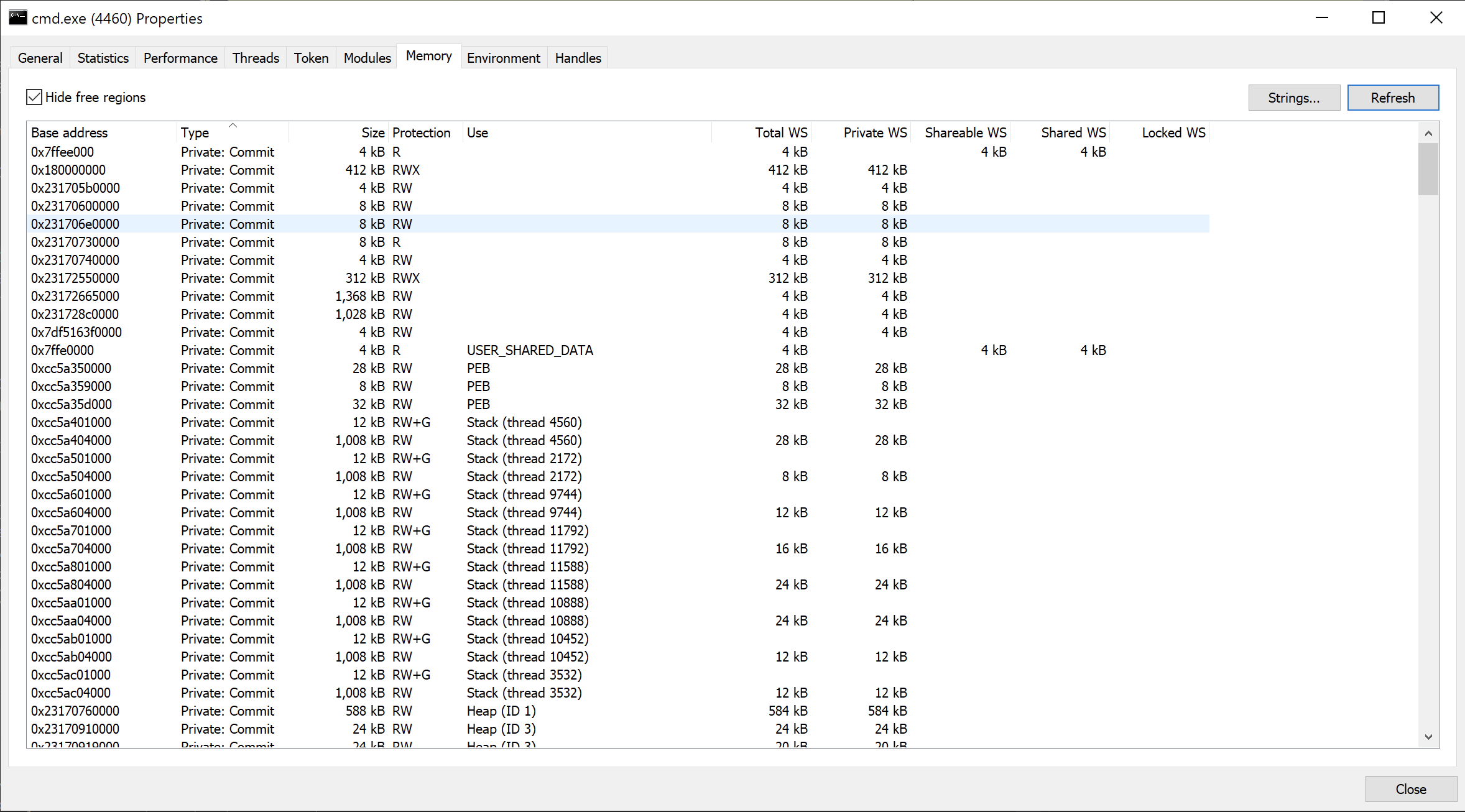The image size is (1465, 812).
Task: Sort by the Type column header
Action: tap(195, 132)
